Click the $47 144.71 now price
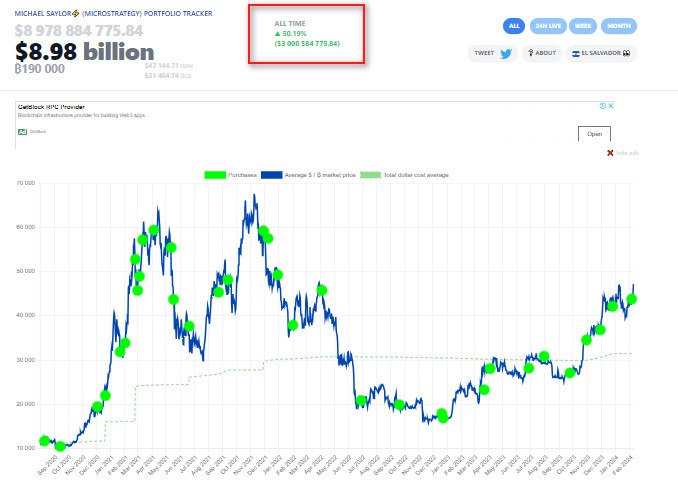Image resolution: width=678 pixels, height=498 pixels. 169,66
